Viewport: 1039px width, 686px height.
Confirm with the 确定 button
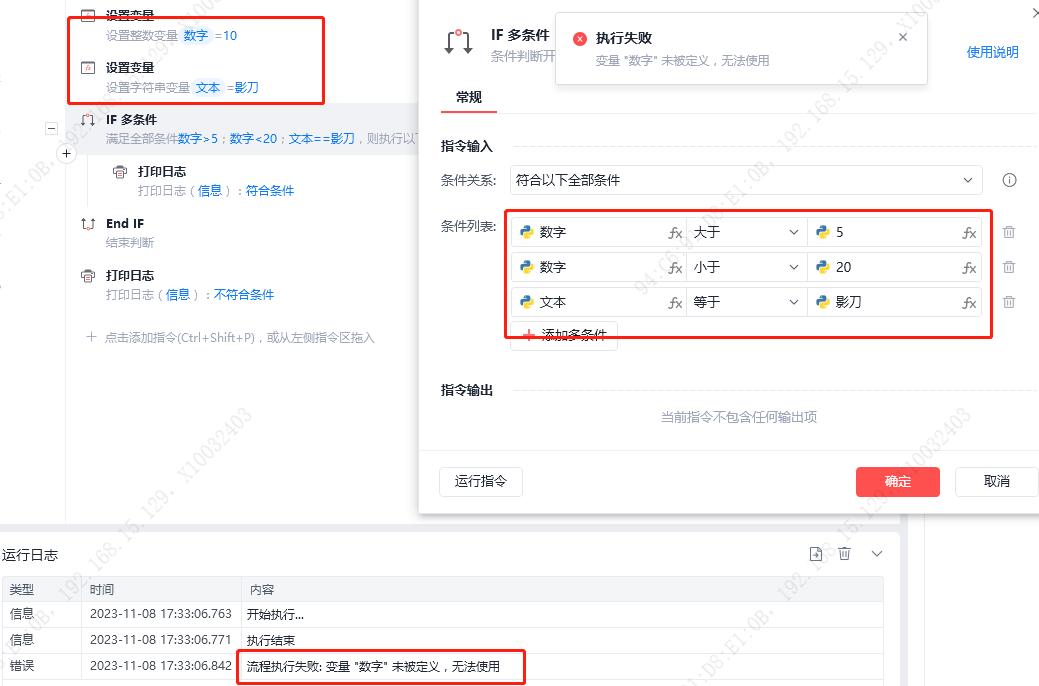[898, 481]
